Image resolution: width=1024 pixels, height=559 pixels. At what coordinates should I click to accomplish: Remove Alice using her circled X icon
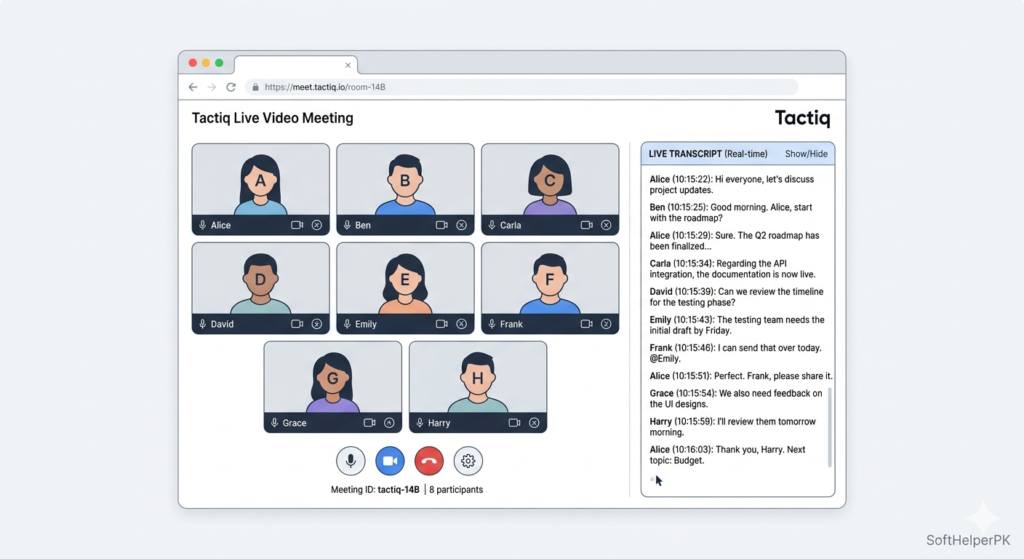click(x=317, y=225)
